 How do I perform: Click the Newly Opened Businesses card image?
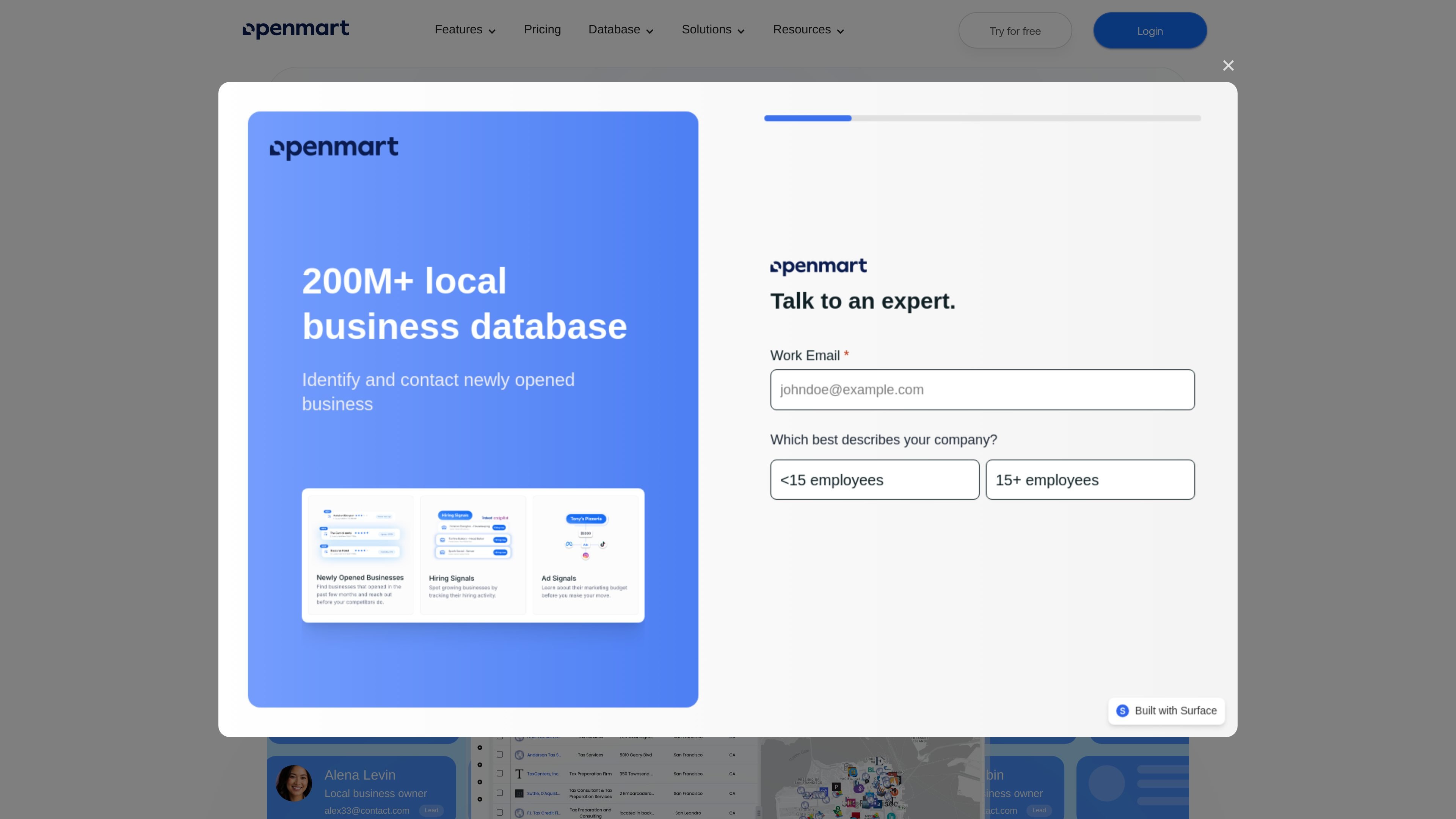(360, 535)
